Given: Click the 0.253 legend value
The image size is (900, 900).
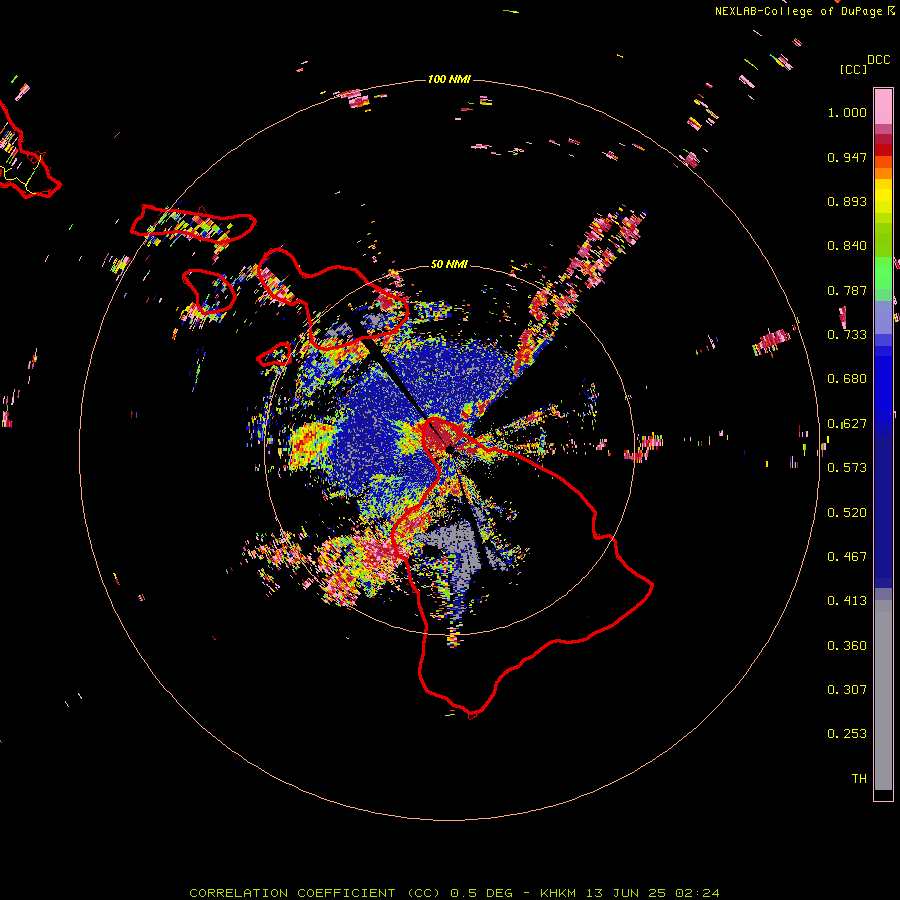Looking at the screenshot, I should pos(847,734).
